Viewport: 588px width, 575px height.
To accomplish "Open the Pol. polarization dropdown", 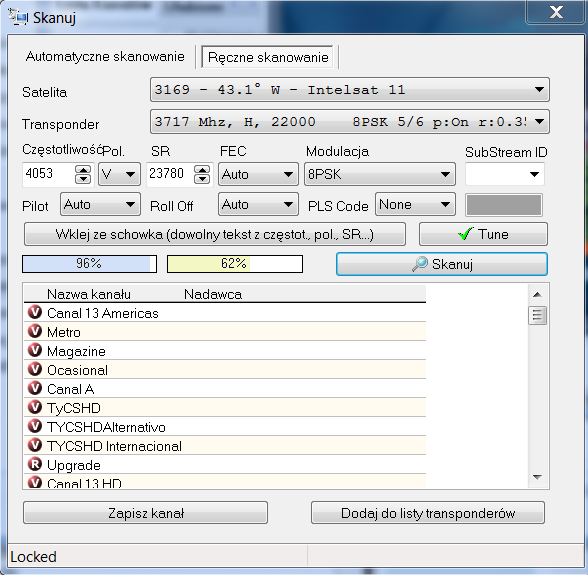I will click(x=119, y=174).
